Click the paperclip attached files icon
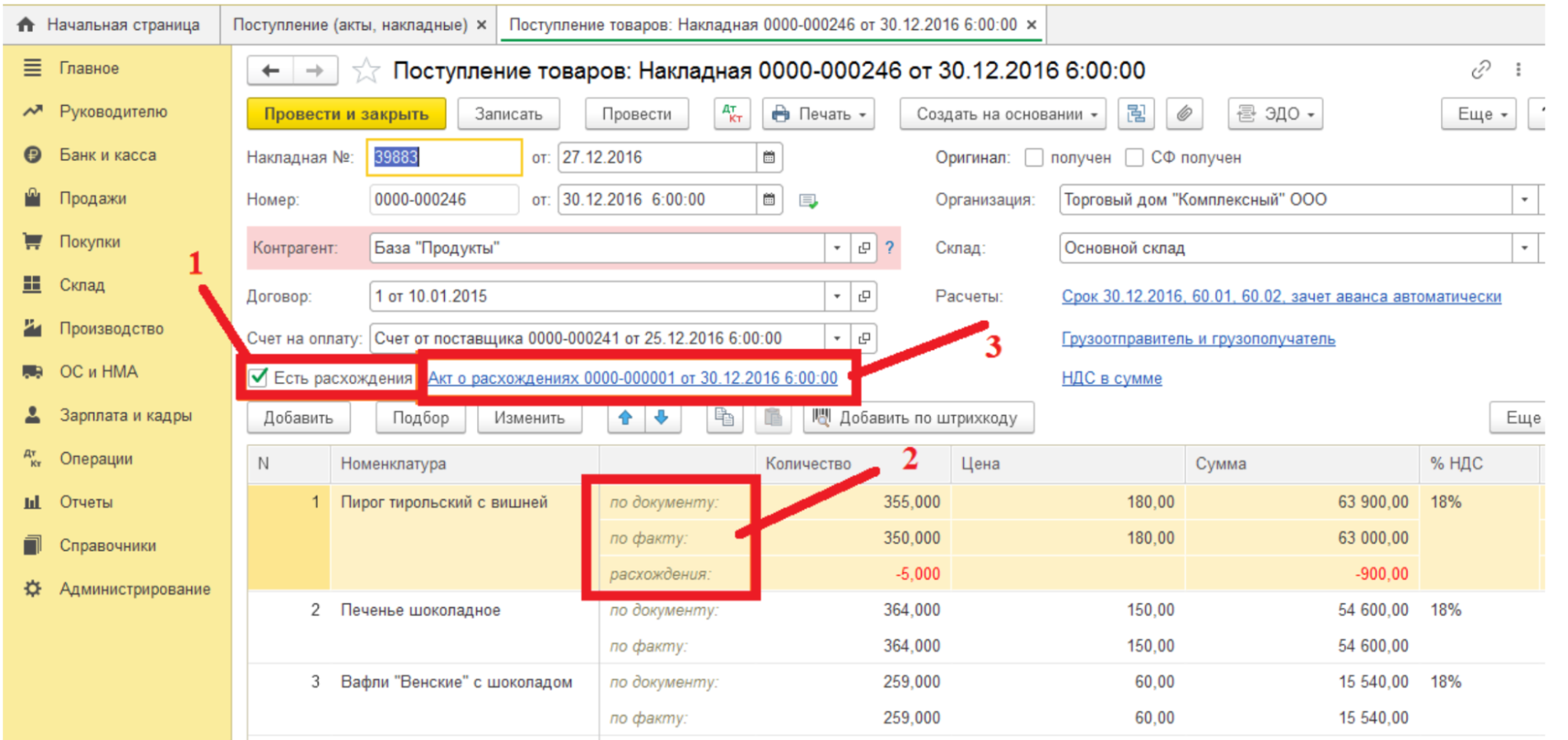The image size is (1568, 740). (1184, 115)
